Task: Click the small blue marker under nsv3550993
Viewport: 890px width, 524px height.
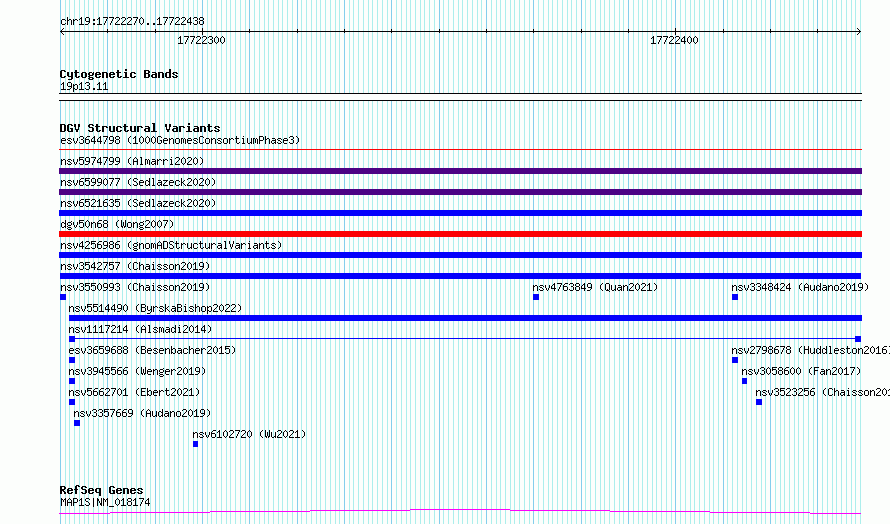Action: [63, 297]
